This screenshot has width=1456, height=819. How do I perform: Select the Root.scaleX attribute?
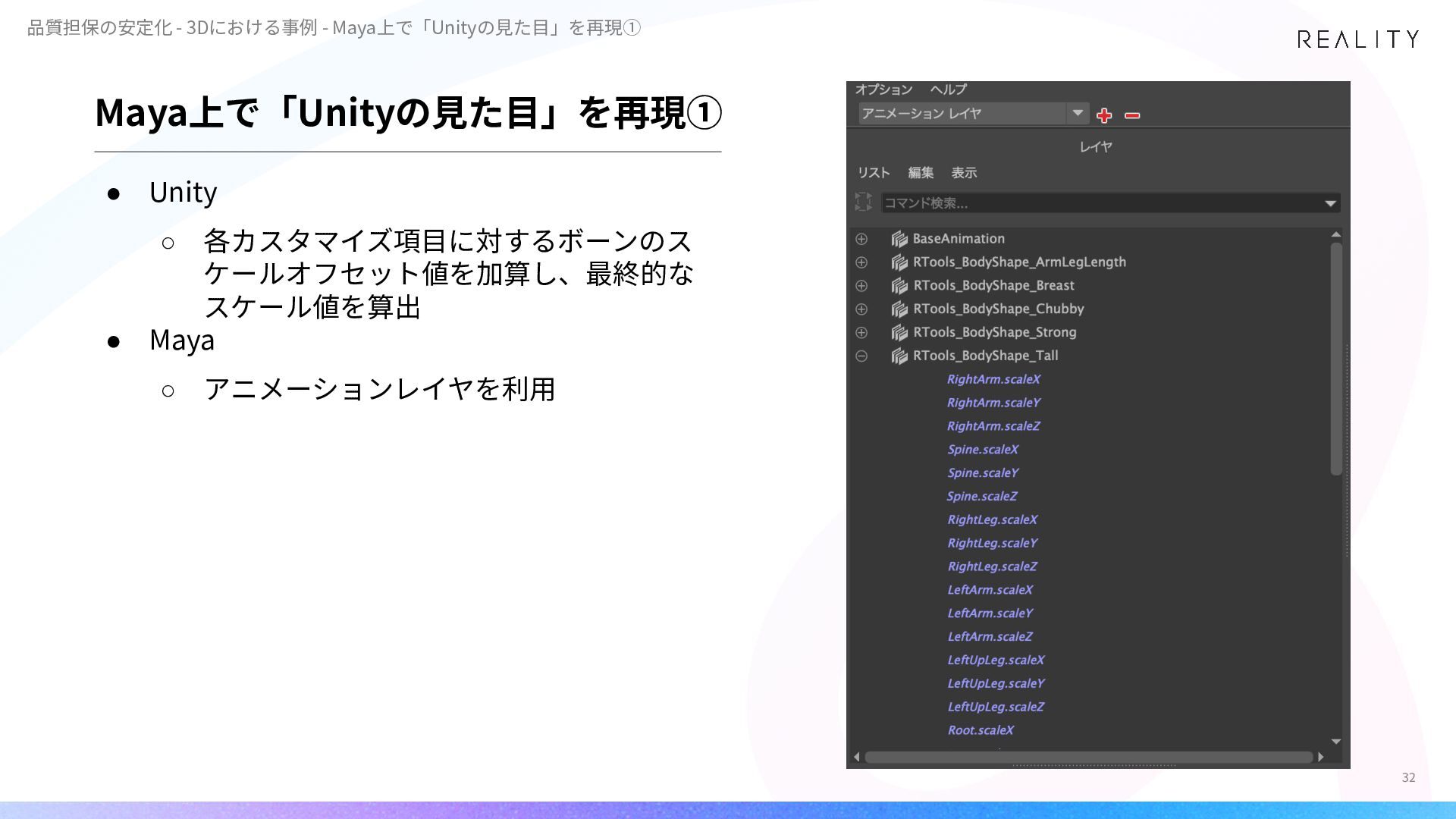pyautogui.click(x=981, y=731)
